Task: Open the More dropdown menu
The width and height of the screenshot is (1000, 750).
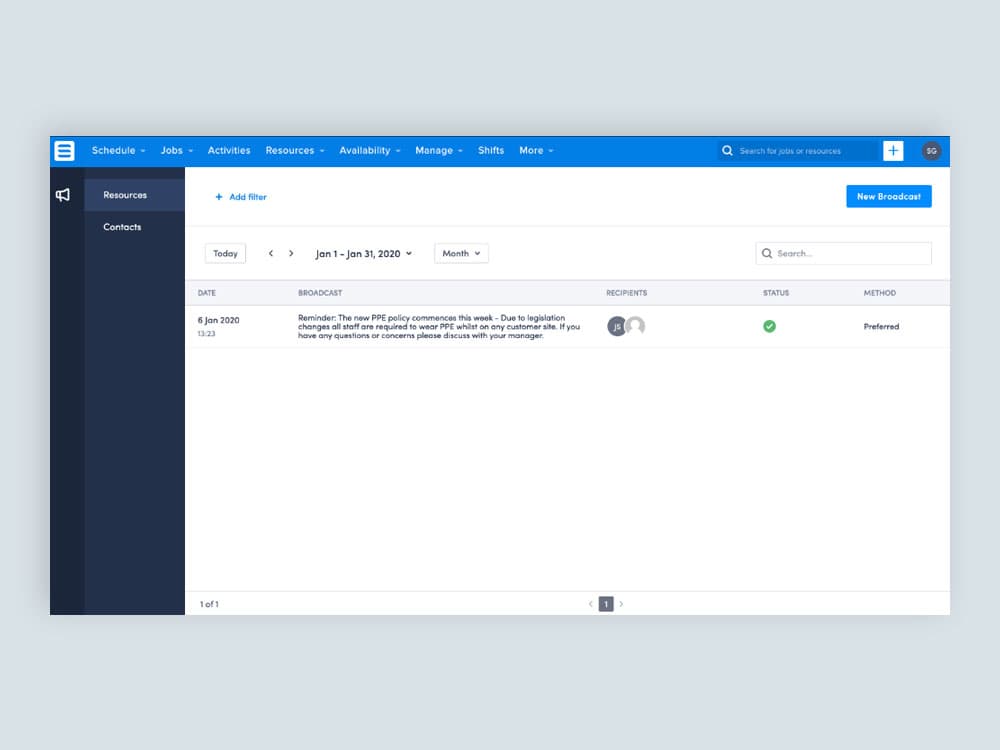Action: click(536, 151)
